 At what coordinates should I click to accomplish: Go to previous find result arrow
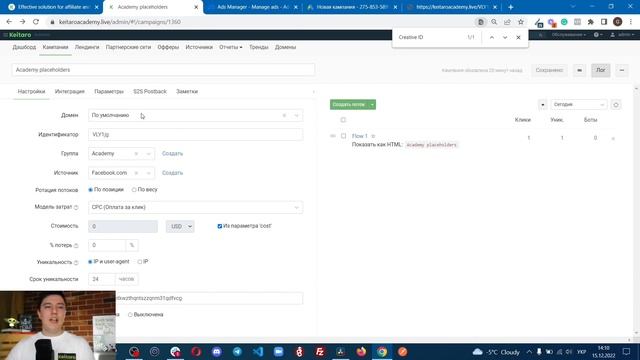[x=492, y=37]
